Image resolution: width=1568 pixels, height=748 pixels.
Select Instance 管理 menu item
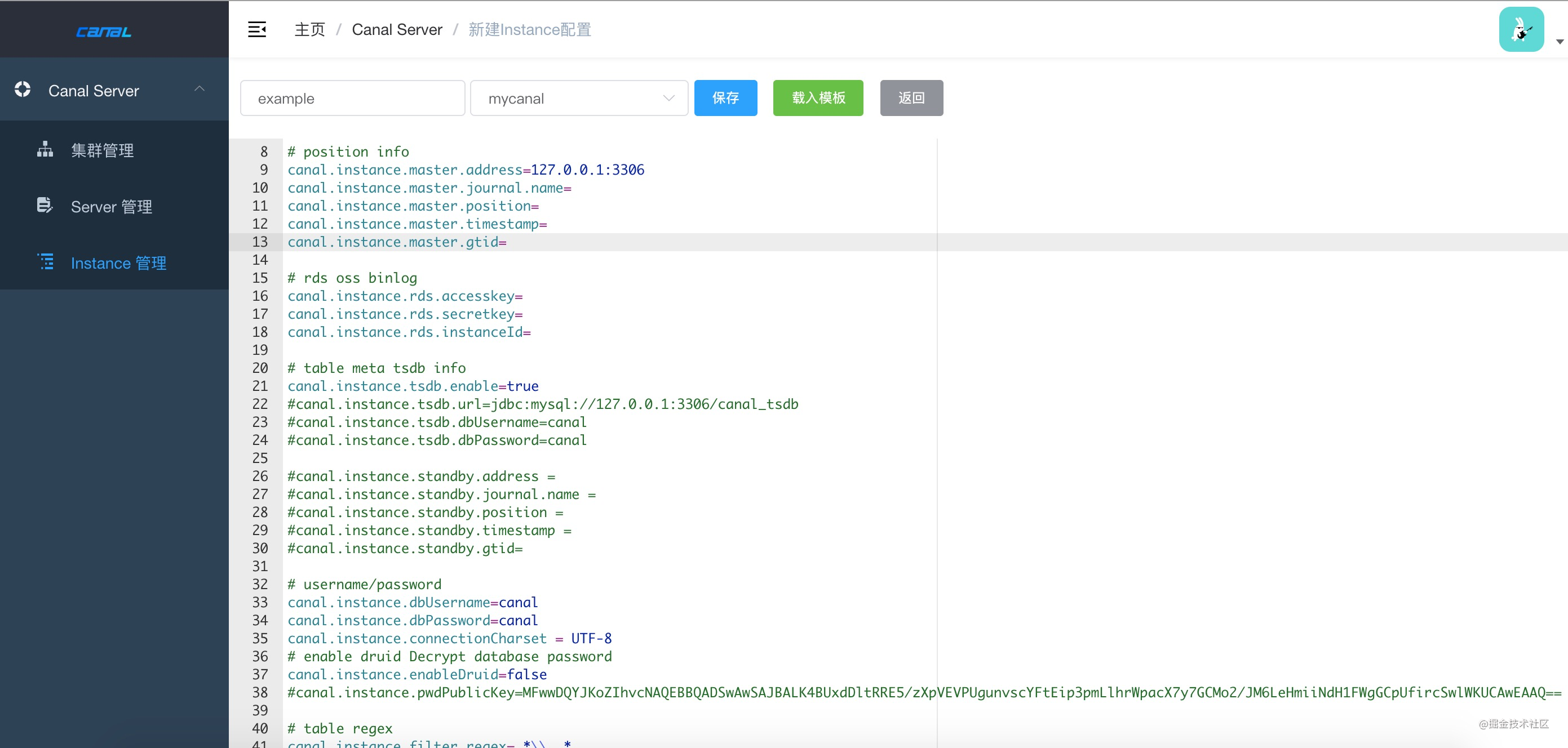pos(118,263)
